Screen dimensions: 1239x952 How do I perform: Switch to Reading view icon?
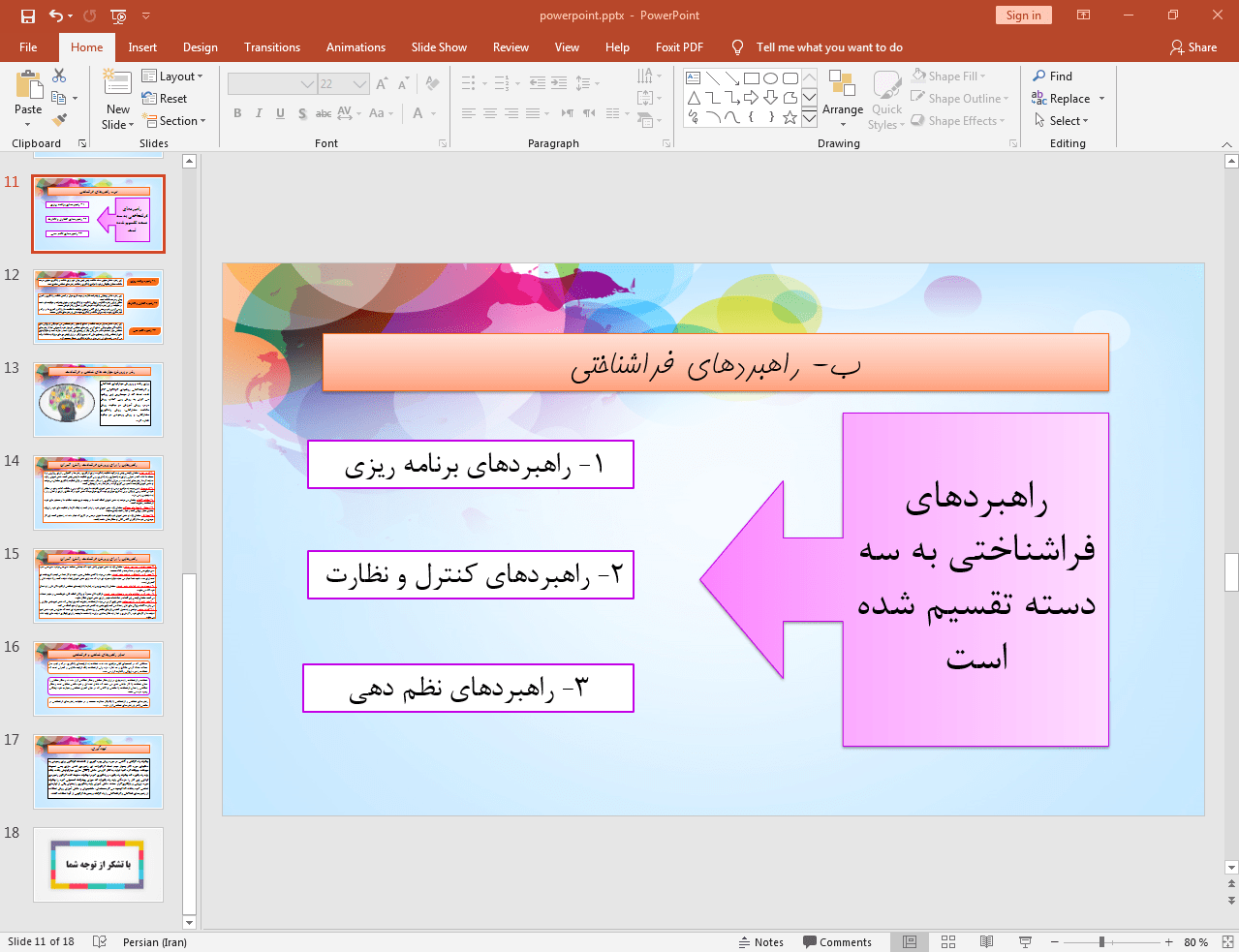click(986, 941)
